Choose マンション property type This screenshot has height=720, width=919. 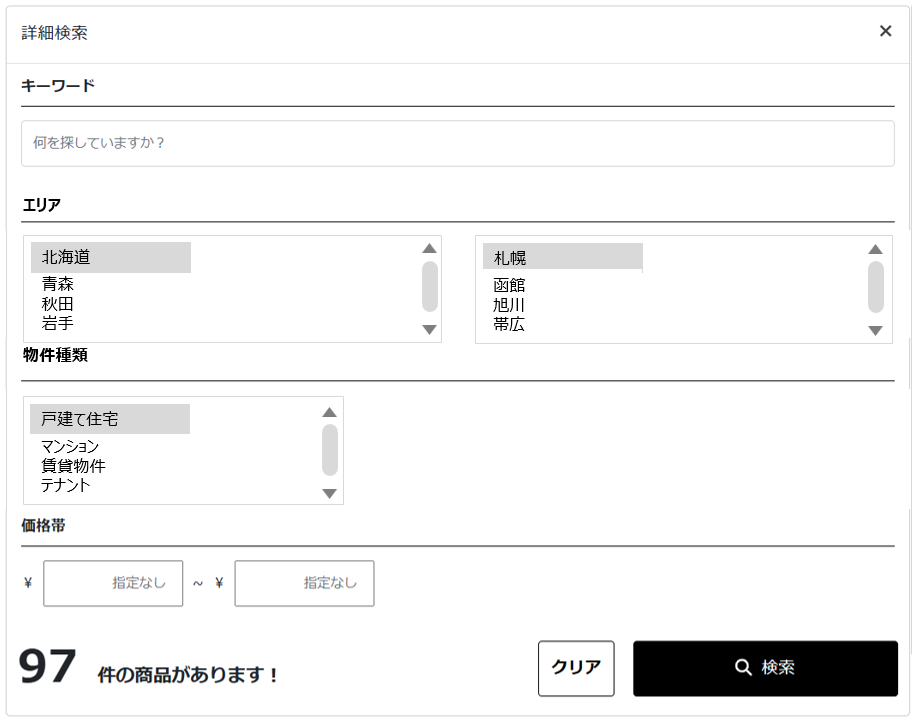[71, 447]
